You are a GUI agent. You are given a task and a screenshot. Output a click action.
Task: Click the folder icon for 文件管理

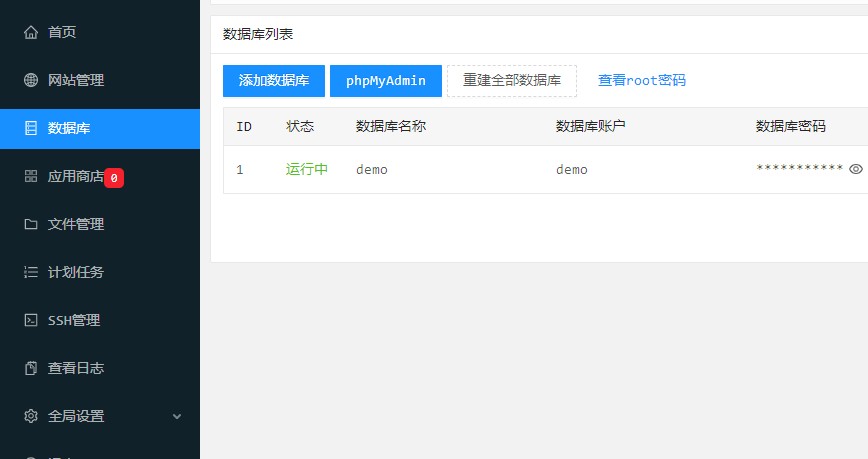point(30,224)
